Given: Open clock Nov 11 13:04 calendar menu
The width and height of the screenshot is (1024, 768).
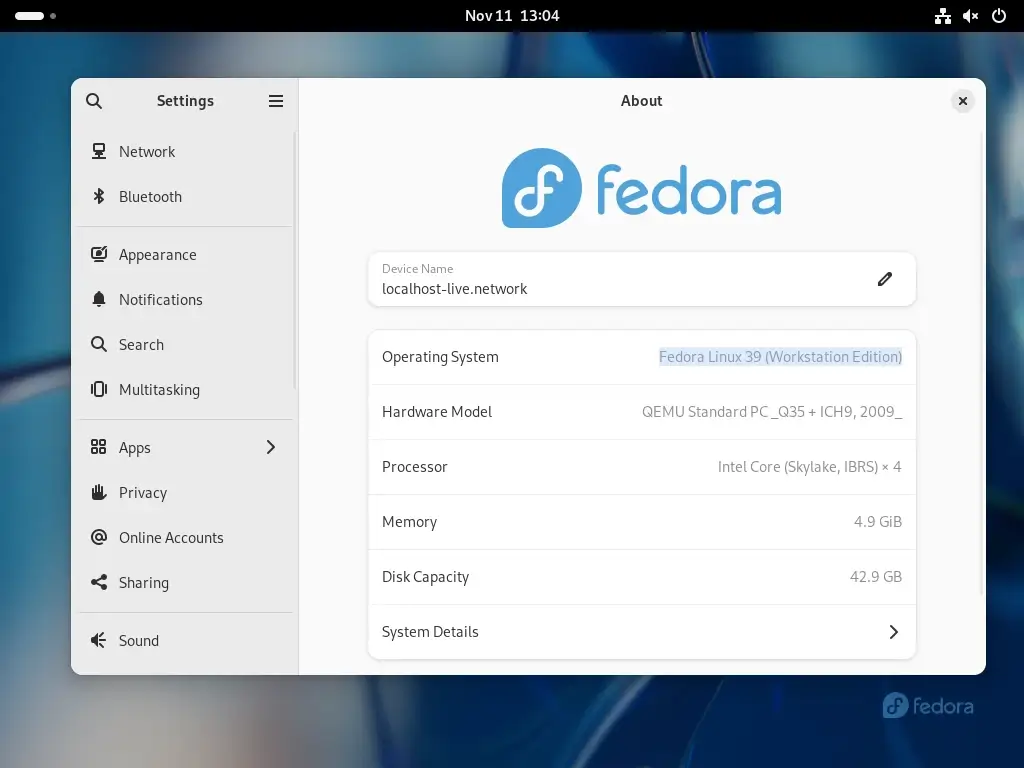Looking at the screenshot, I should pos(512,16).
